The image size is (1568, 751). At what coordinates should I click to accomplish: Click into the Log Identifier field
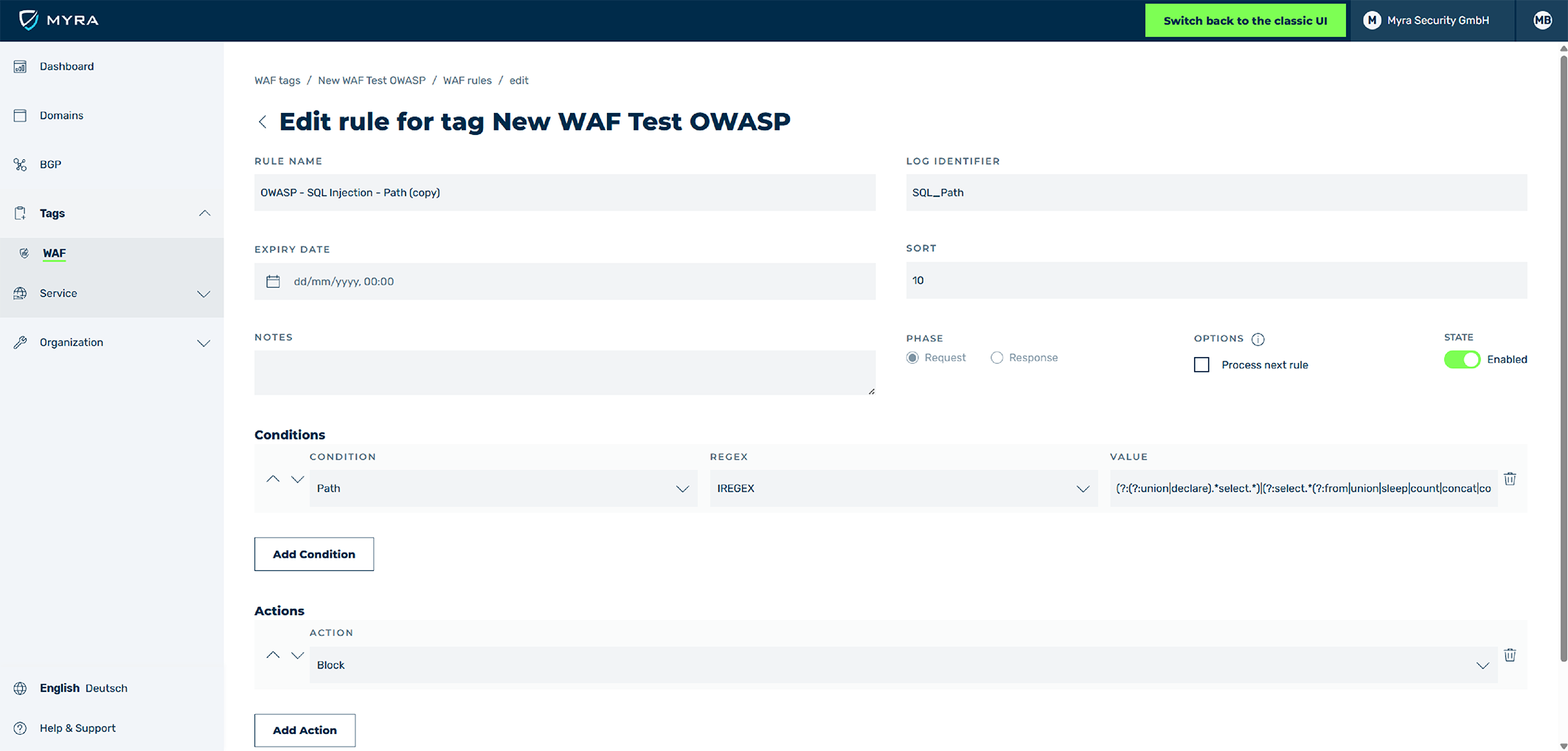pyautogui.click(x=1216, y=193)
